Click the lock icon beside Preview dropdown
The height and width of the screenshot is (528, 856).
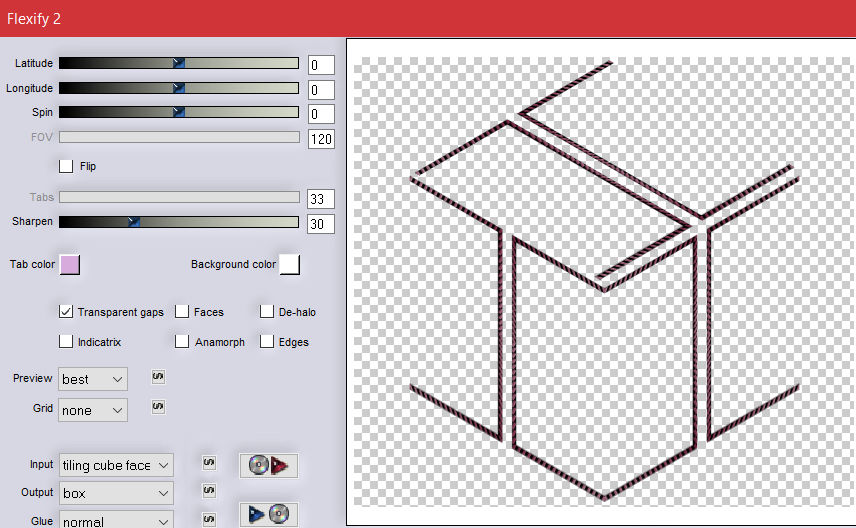(158, 377)
